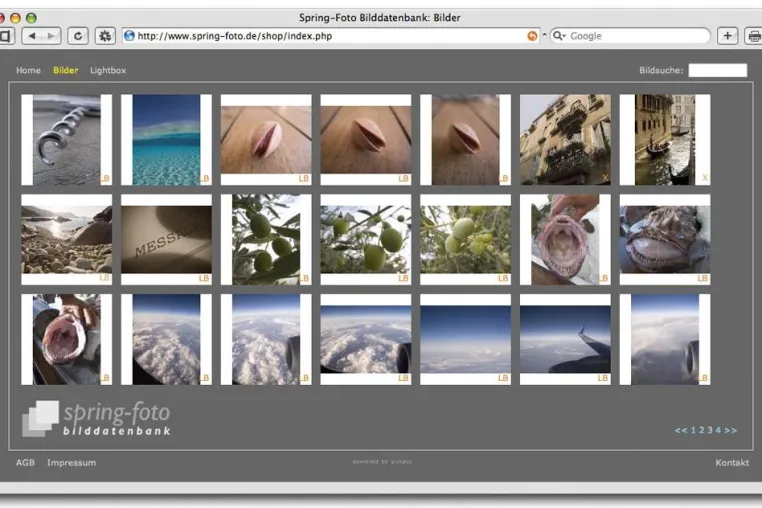Click LB on the MESSAGE photo
Image resolution: width=762 pixels, height=508 pixels.
[204, 279]
